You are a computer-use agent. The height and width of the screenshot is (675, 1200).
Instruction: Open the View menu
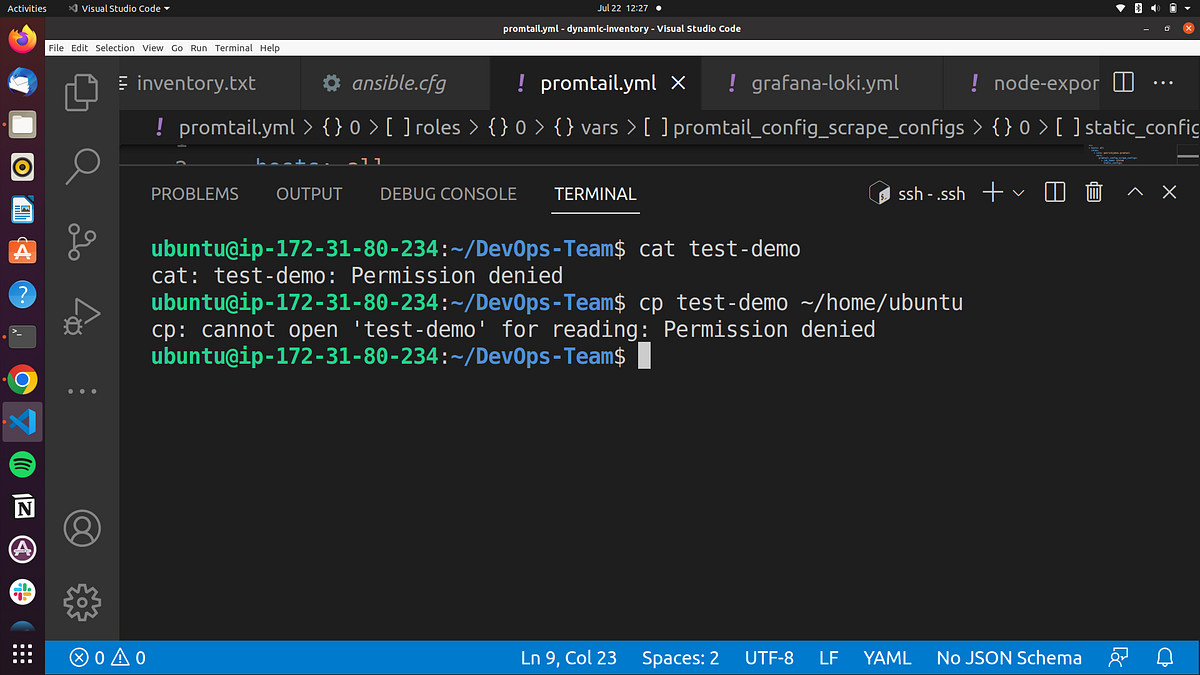tap(153, 48)
